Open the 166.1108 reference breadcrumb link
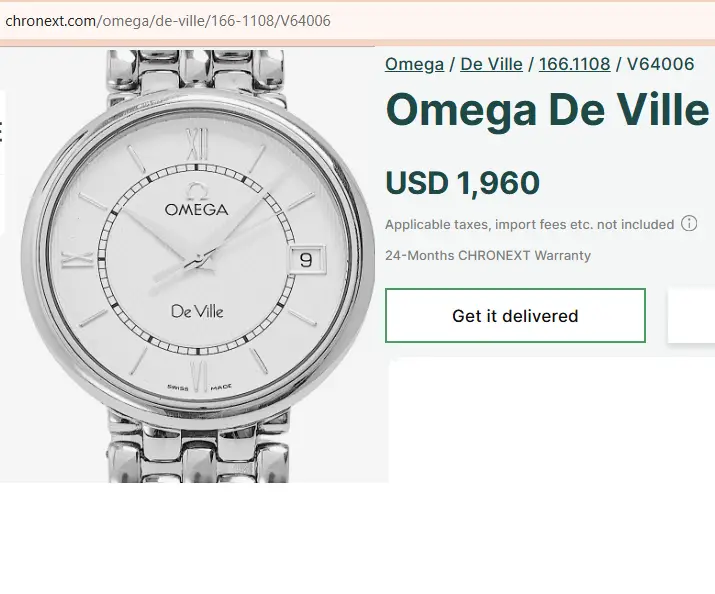The width and height of the screenshot is (715, 594). tap(574, 64)
